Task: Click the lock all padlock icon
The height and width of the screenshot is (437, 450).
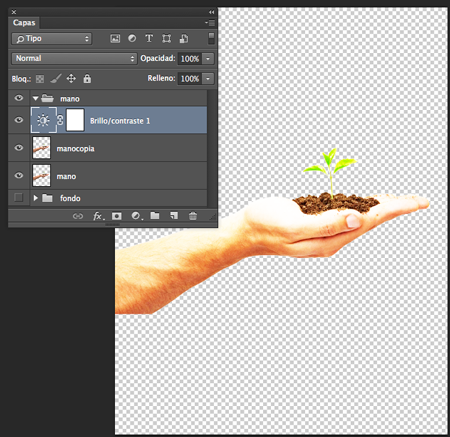Action: (87, 79)
